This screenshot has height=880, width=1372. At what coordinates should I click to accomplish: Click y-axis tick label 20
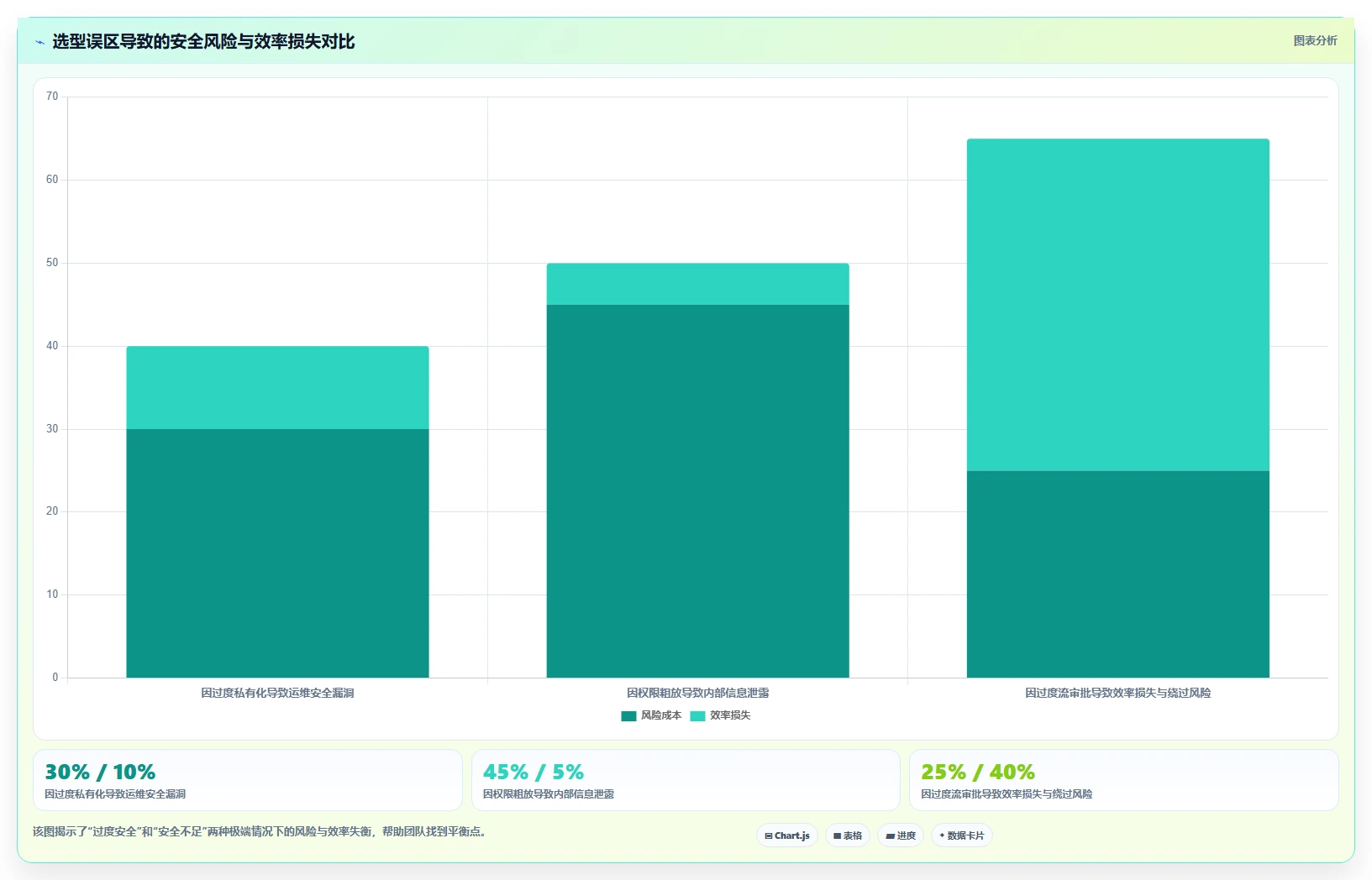click(52, 511)
